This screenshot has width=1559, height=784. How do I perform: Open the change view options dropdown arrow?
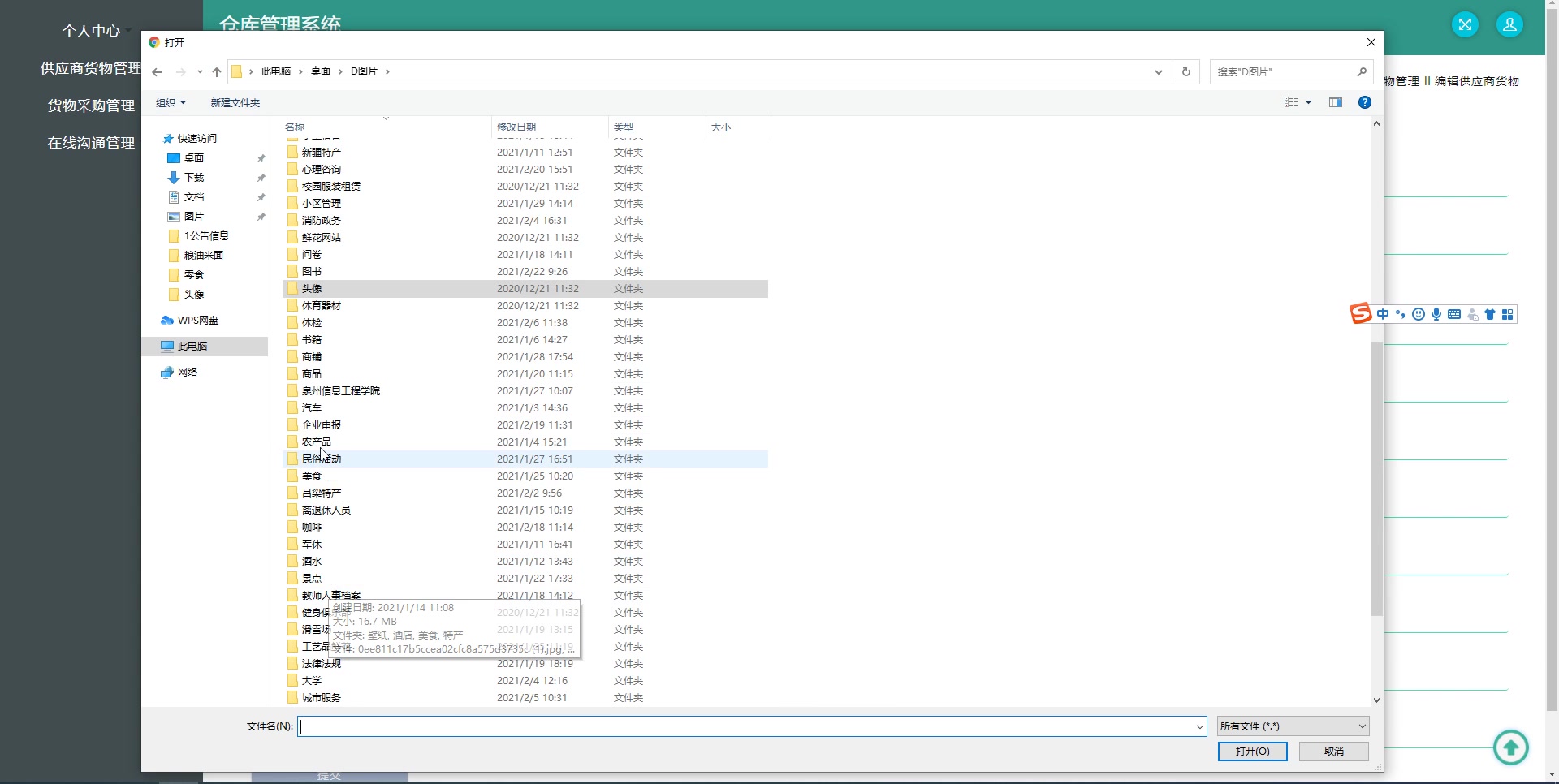tap(1308, 102)
